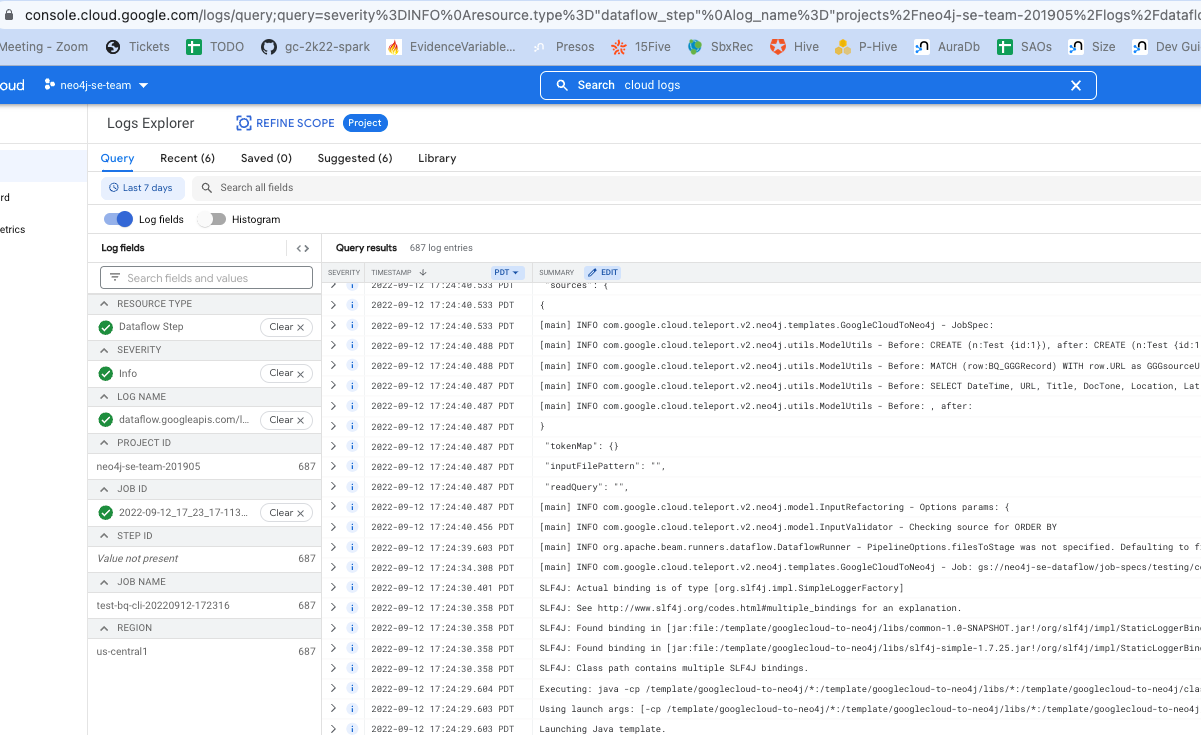
Task: Click into the cloud logs search field
Action: [x=818, y=85]
